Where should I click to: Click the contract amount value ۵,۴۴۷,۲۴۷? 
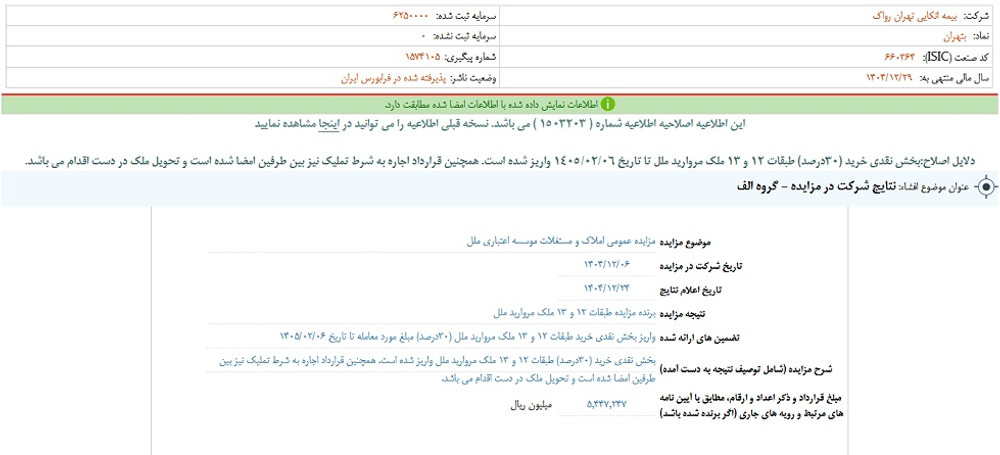(607, 405)
